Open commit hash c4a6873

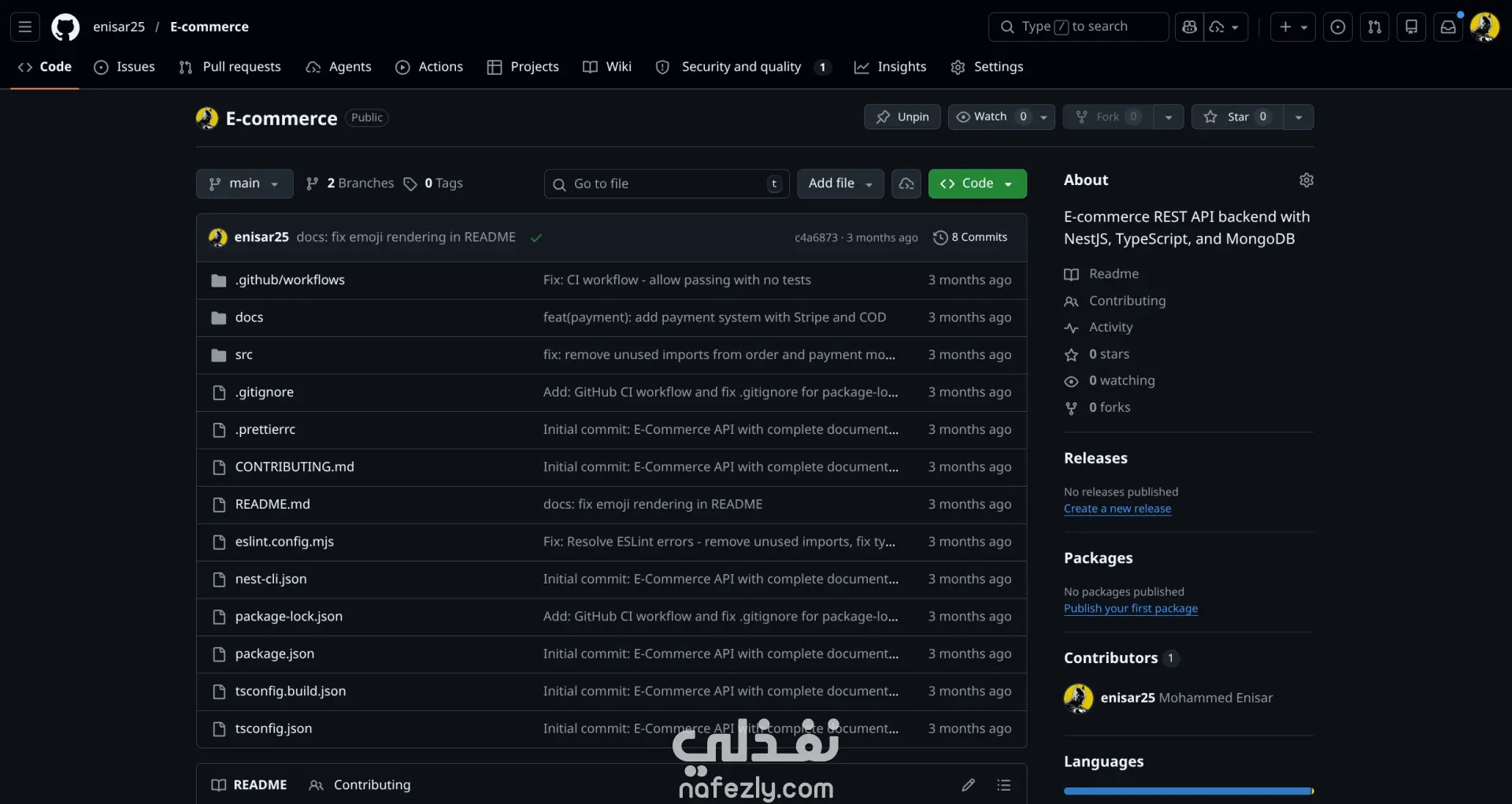pyautogui.click(x=816, y=238)
